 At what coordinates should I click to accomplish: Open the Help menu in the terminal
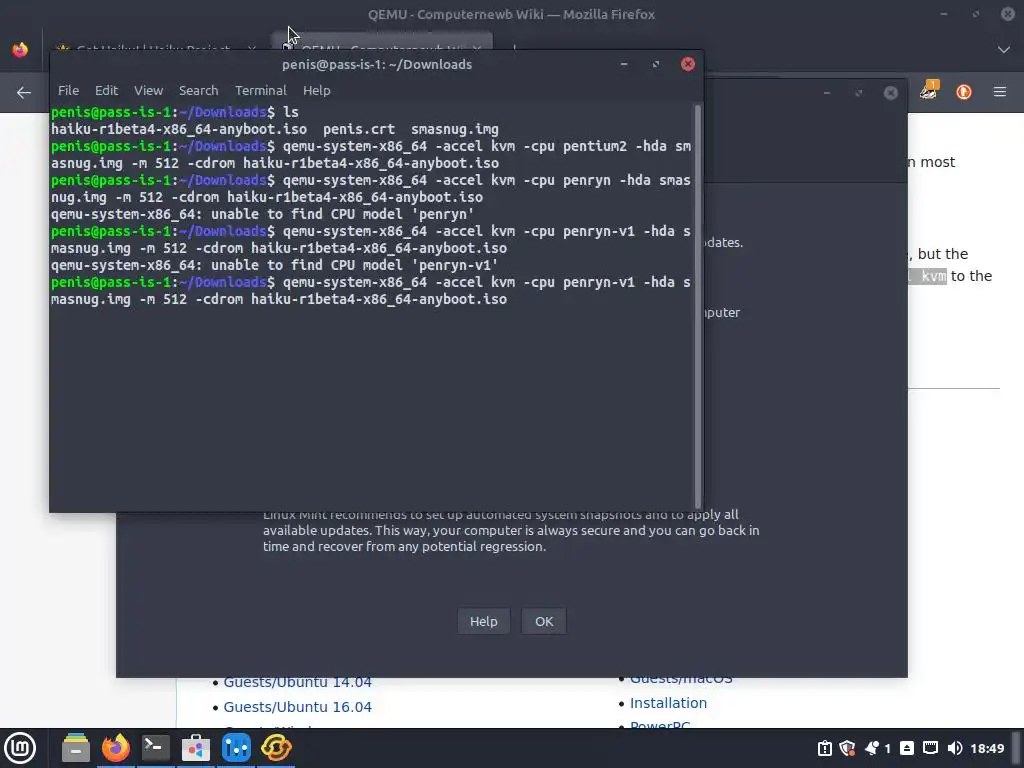pos(317,91)
